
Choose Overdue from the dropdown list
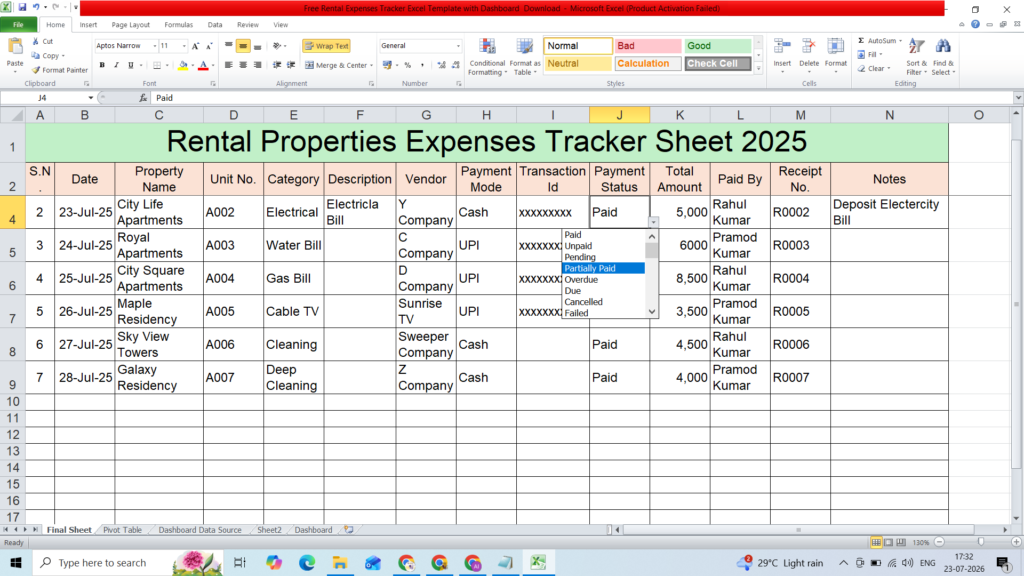603,280
